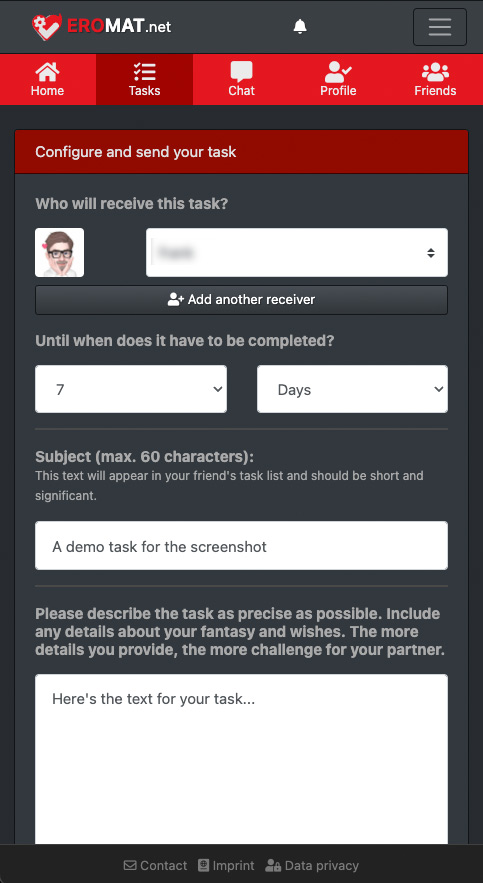Click the notification bell icon

pyautogui.click(x=300, y=26)
